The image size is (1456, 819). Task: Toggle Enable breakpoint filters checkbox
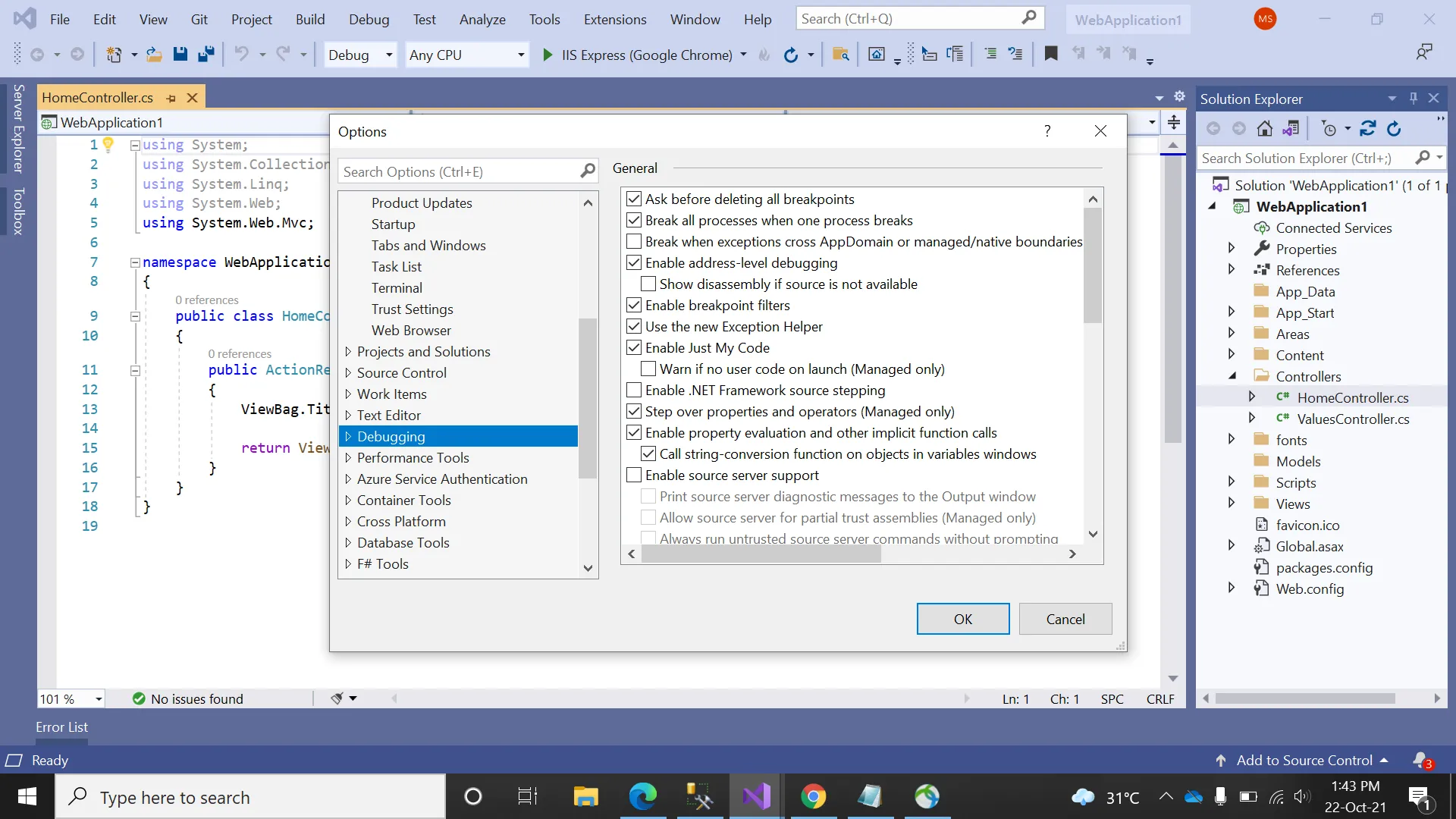(634, 306)
